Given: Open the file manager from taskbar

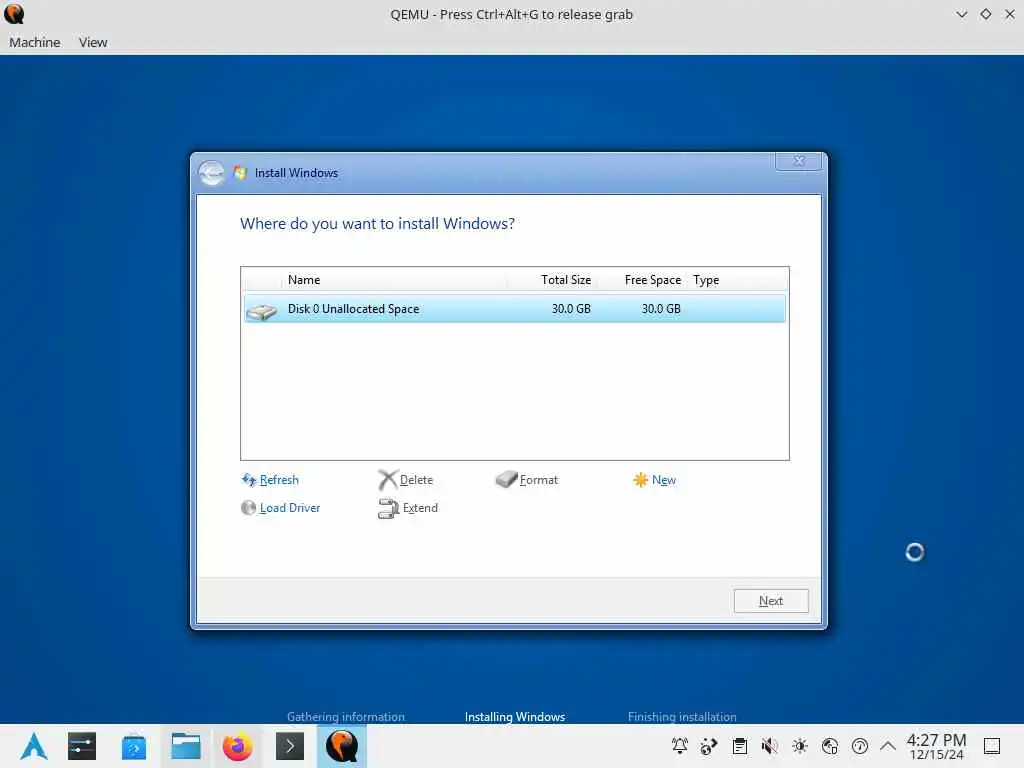Looking at the screenshot, I should [x=185, y=746].
